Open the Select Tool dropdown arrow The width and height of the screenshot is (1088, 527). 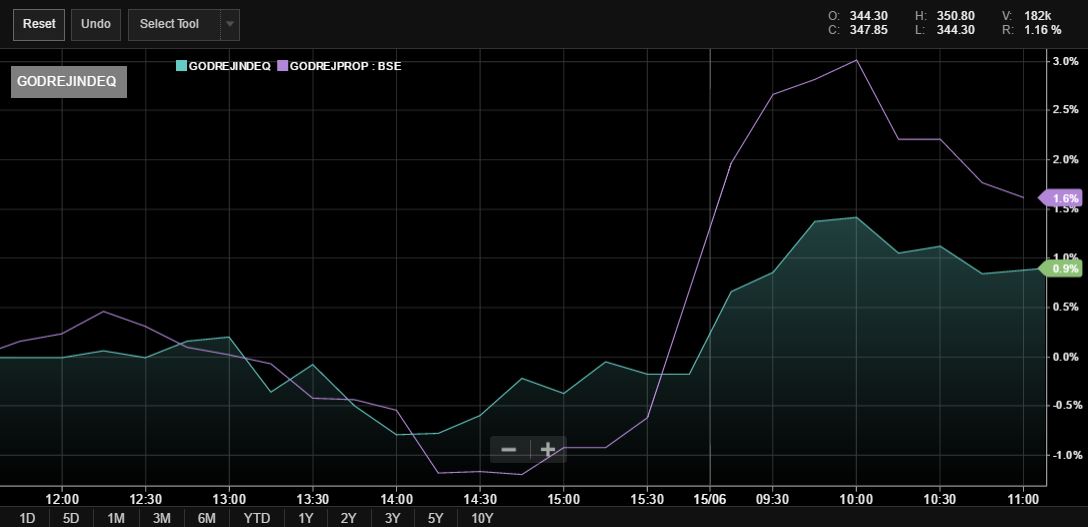pyautogui.click(x=229, y=24)
